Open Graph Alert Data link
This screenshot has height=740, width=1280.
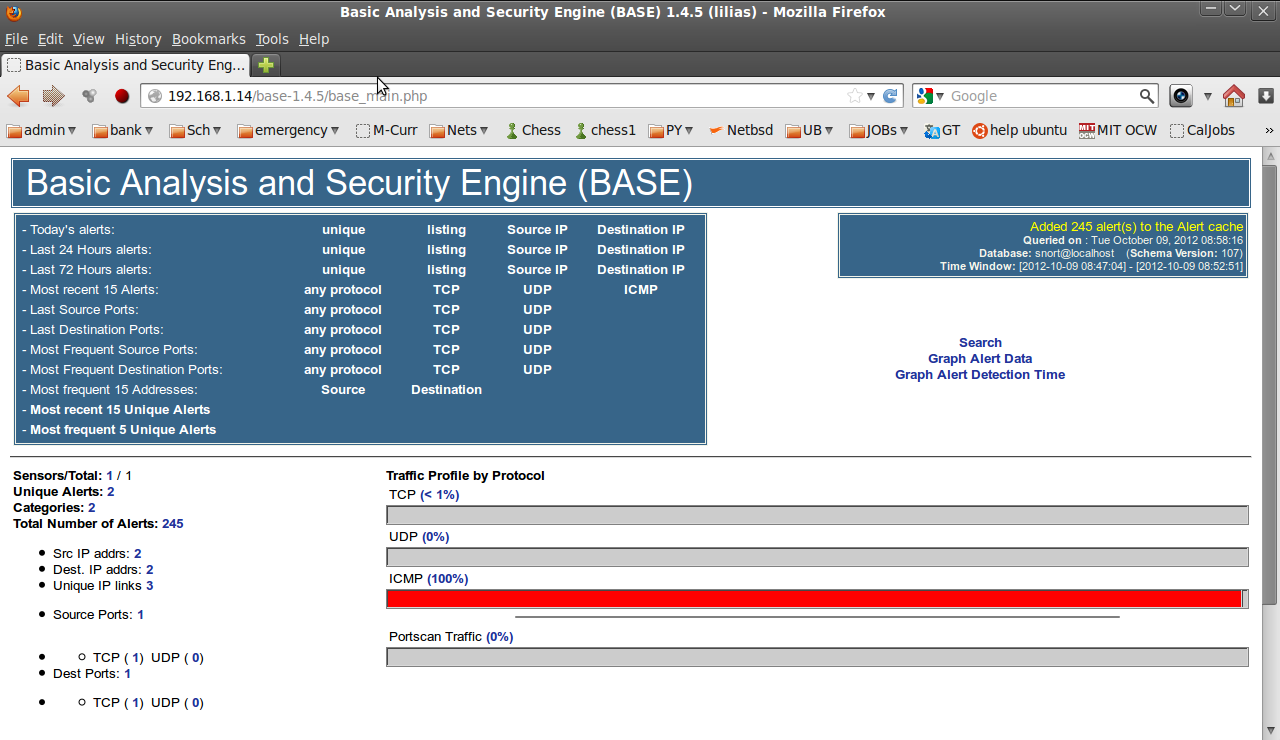tap(980, 359)
